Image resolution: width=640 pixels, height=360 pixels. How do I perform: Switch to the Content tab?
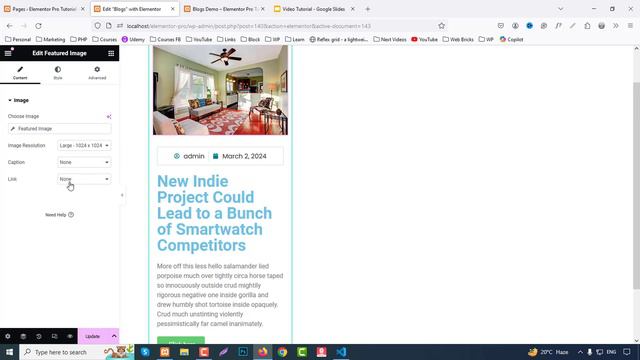tap(20, 73)
